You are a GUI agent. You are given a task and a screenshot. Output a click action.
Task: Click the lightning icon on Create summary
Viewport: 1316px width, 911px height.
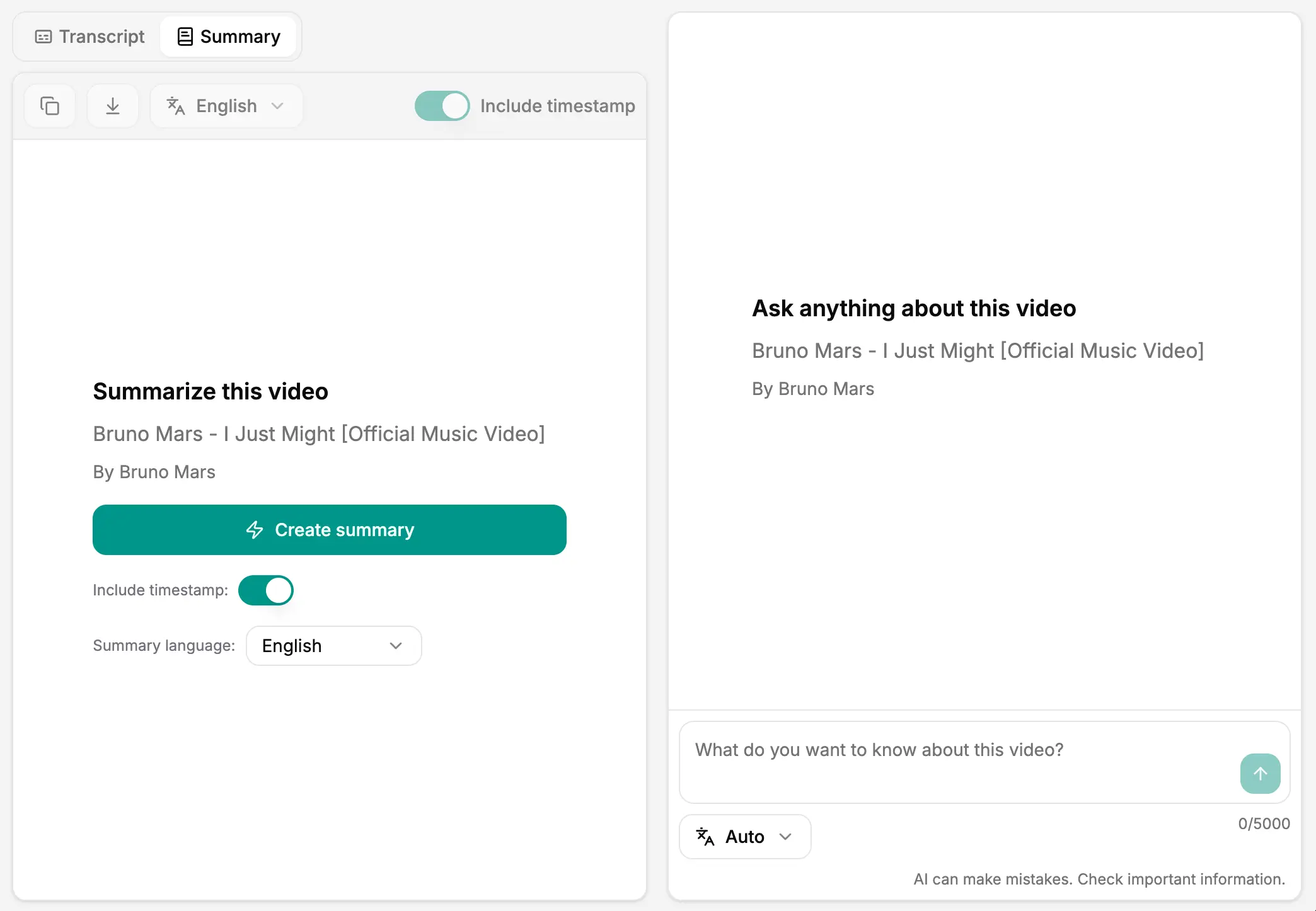tap(255, 530)
